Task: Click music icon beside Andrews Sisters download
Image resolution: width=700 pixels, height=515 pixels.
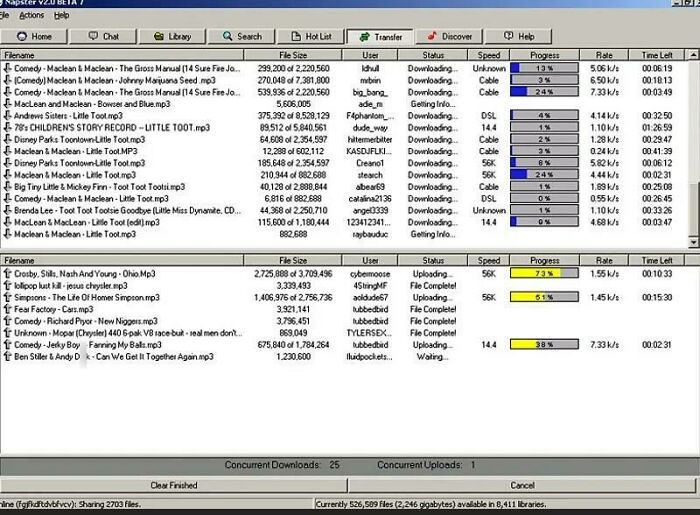Action: tap(7, 115)
